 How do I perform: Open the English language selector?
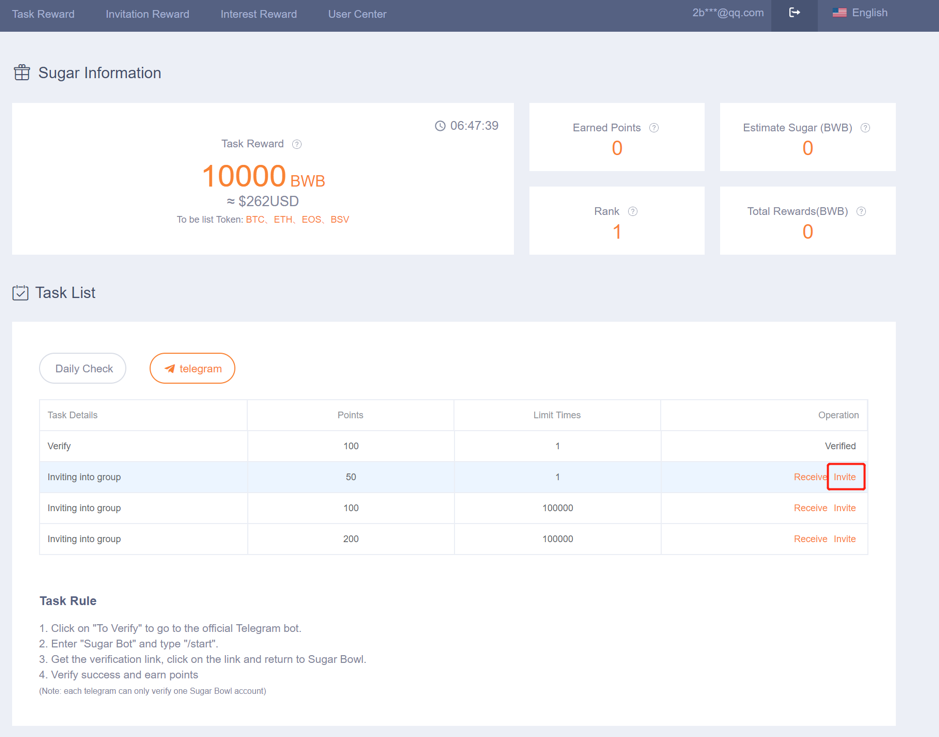860,13
